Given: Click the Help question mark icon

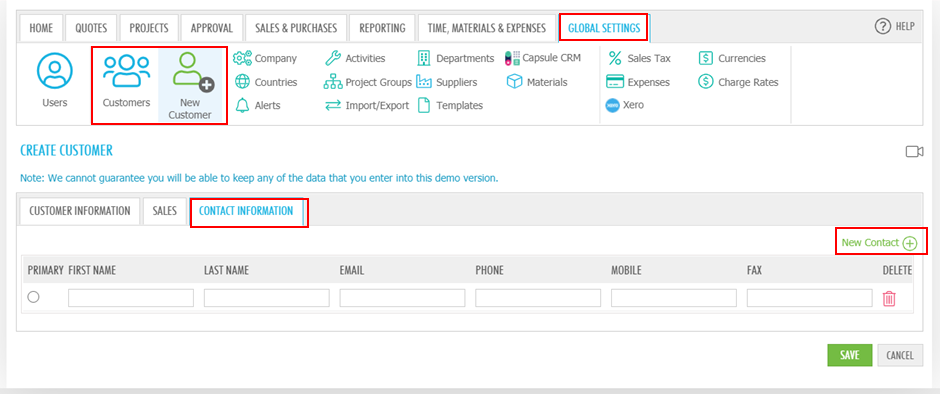Looking at the screenshot, I should [882, 26].
